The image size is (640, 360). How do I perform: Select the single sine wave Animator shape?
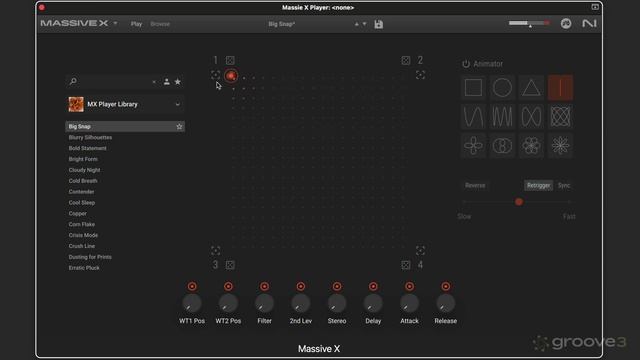[x=473, y=117]
